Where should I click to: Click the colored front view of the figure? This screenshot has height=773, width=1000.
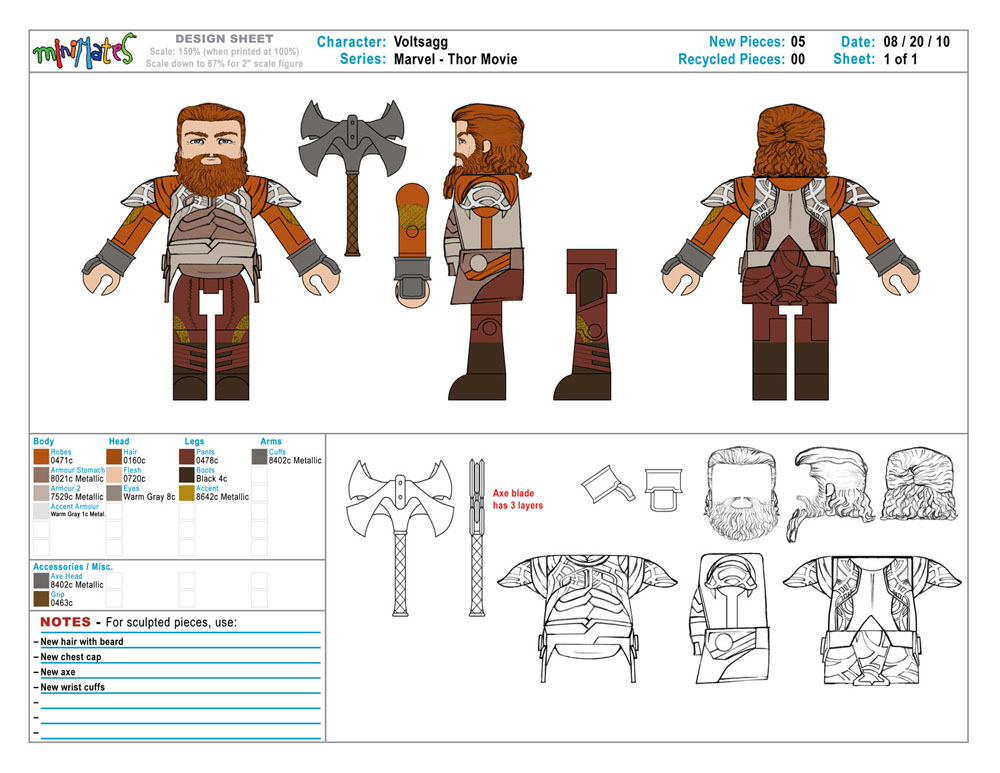coord(211,252)
